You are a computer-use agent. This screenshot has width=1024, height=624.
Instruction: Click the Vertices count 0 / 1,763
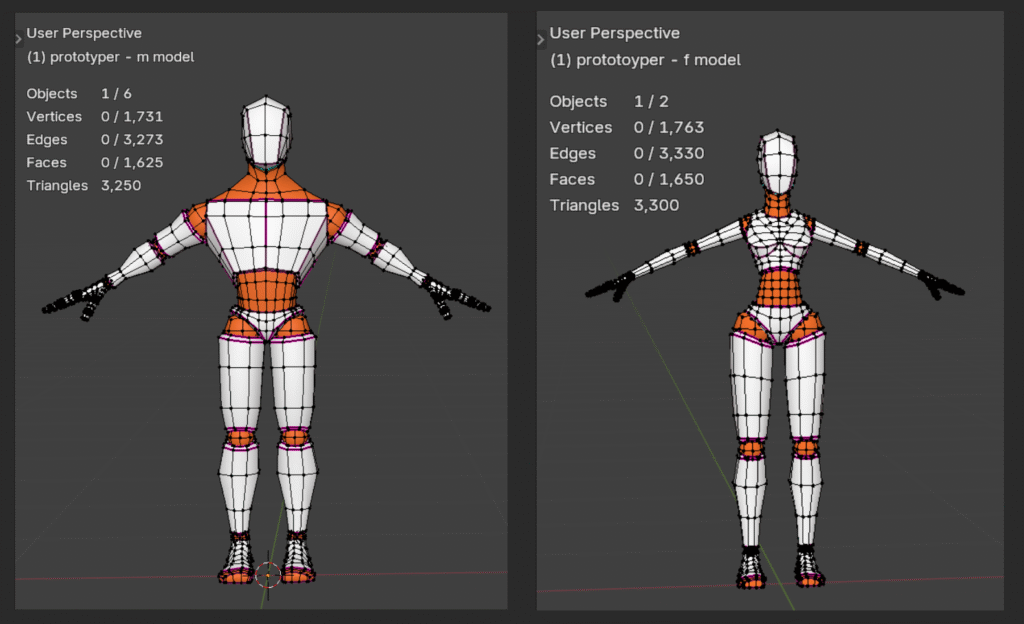669,128
